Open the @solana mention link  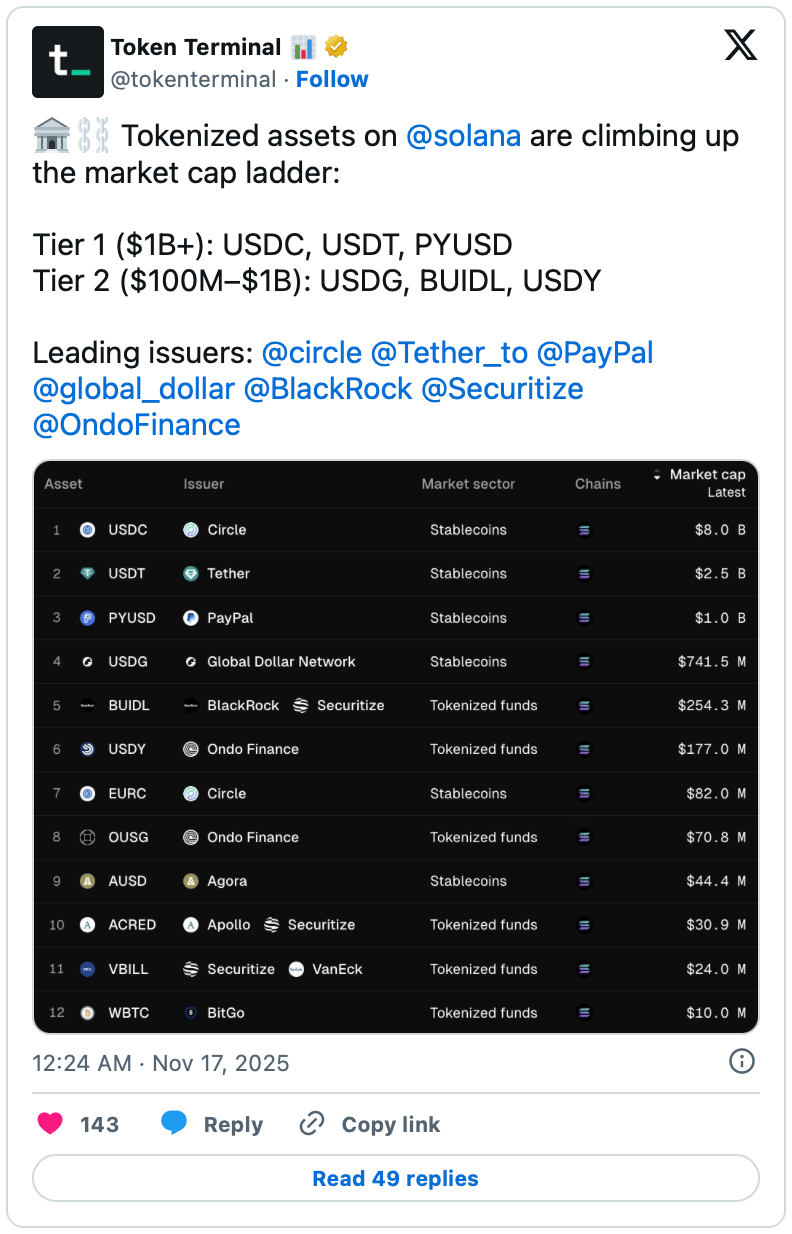pos(464,136)
